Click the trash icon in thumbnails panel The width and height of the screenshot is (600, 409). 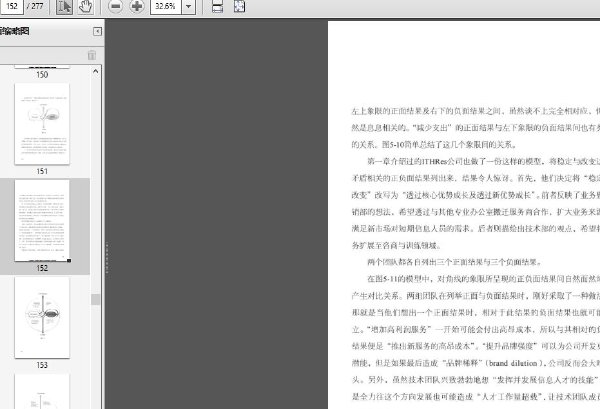(92, 55)
